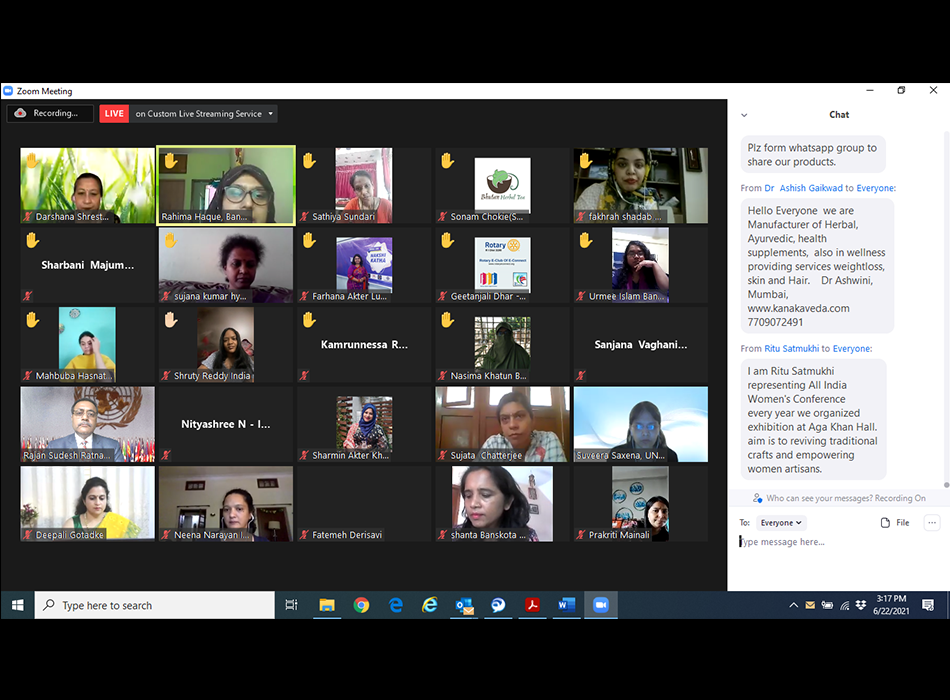Click the Zoom icon in the taskbar
This screenshot has height=700, width=950.
pos(601,605)
